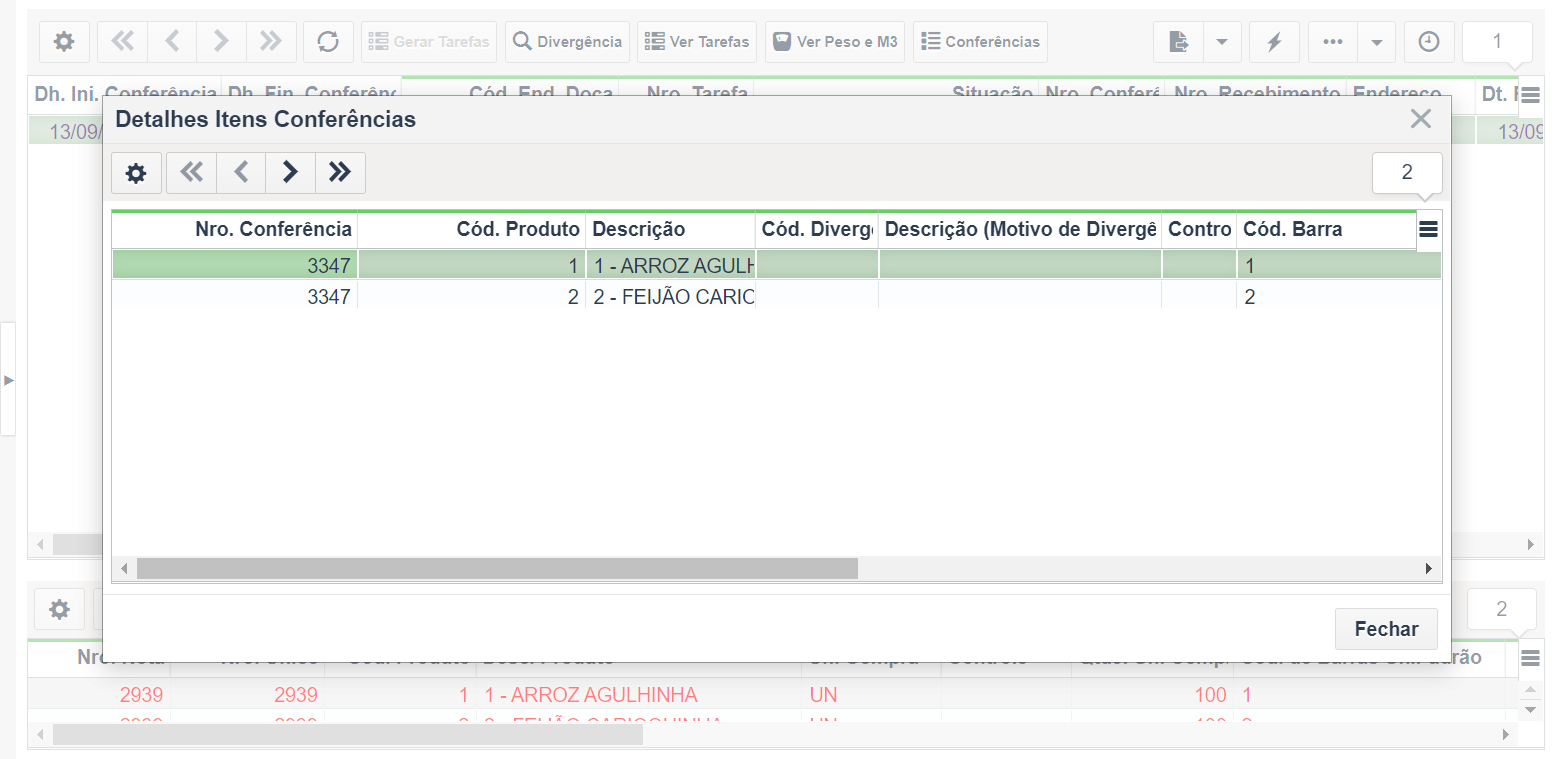Click the dialog horizontal scrollbar thumb

[497, 568]
